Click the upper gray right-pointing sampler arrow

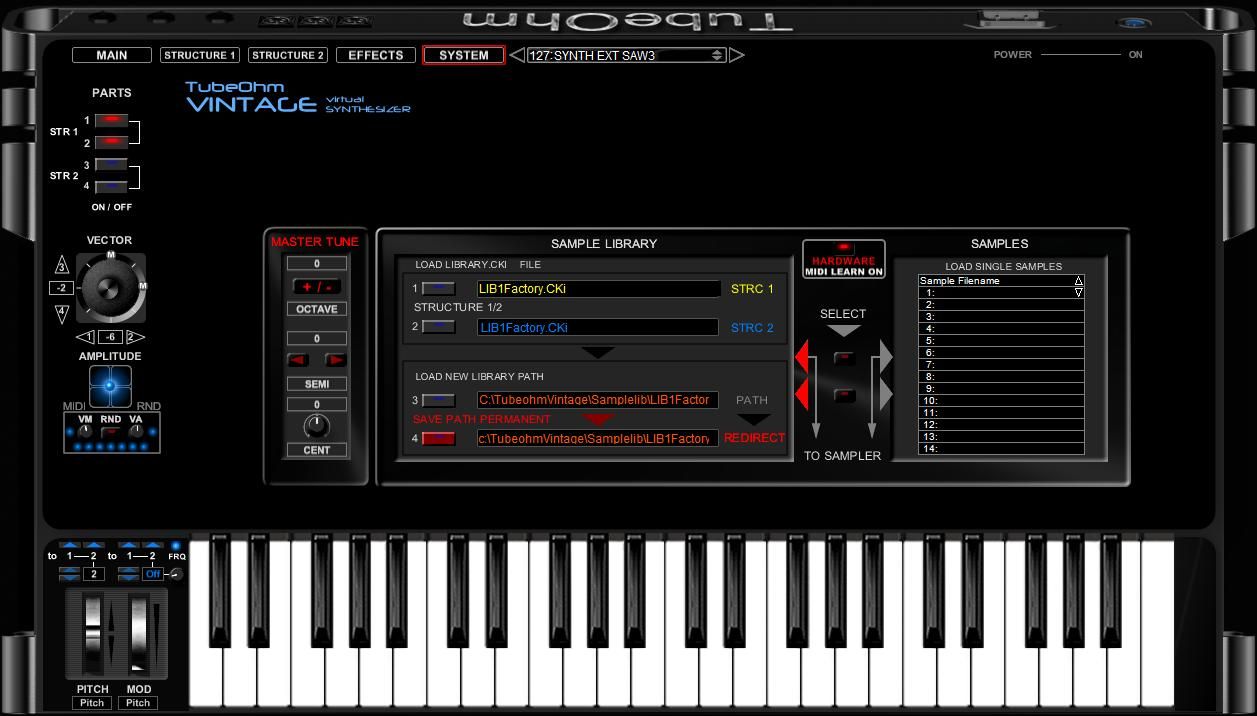click(885, 356)
